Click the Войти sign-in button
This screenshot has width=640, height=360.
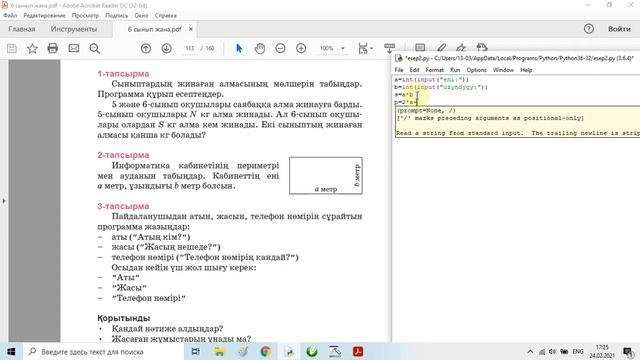(x=619, y=29)
